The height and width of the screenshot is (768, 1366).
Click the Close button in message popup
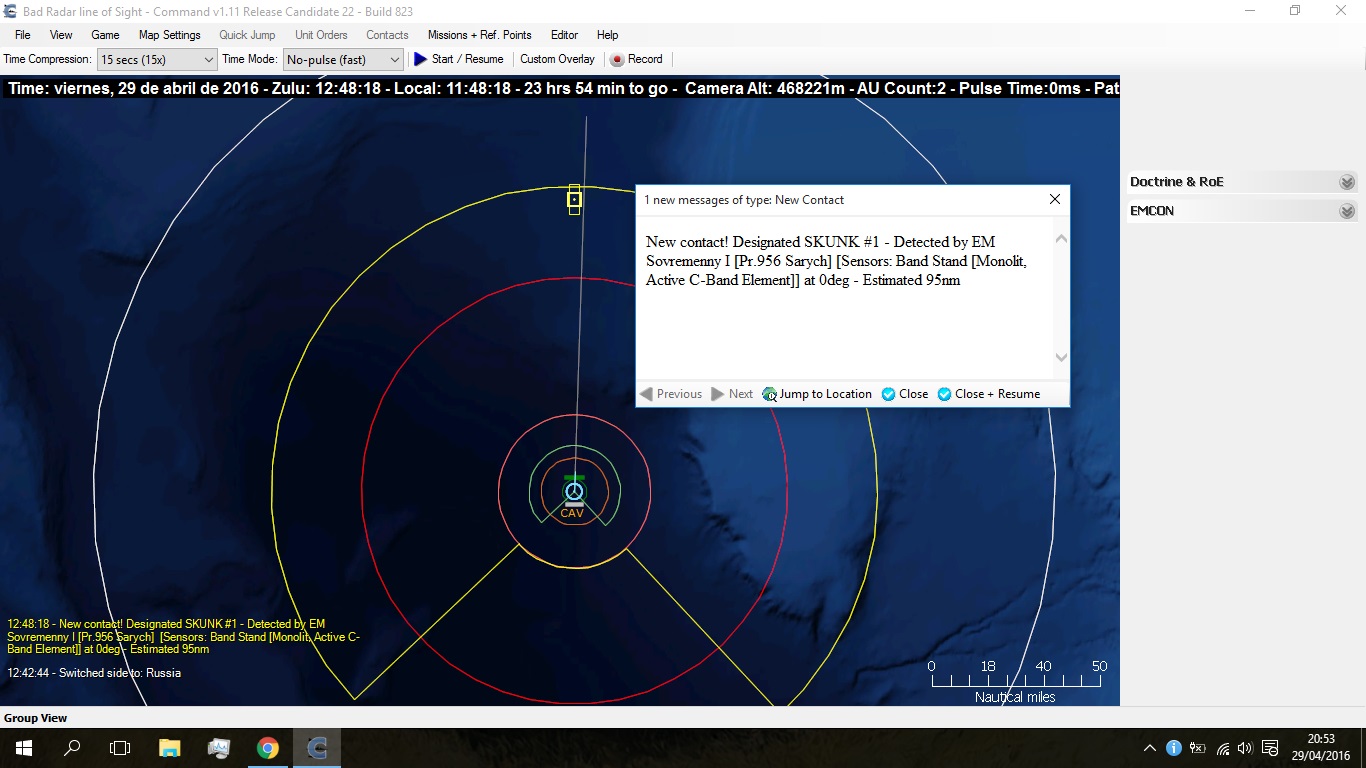click(x=904, y=394)
